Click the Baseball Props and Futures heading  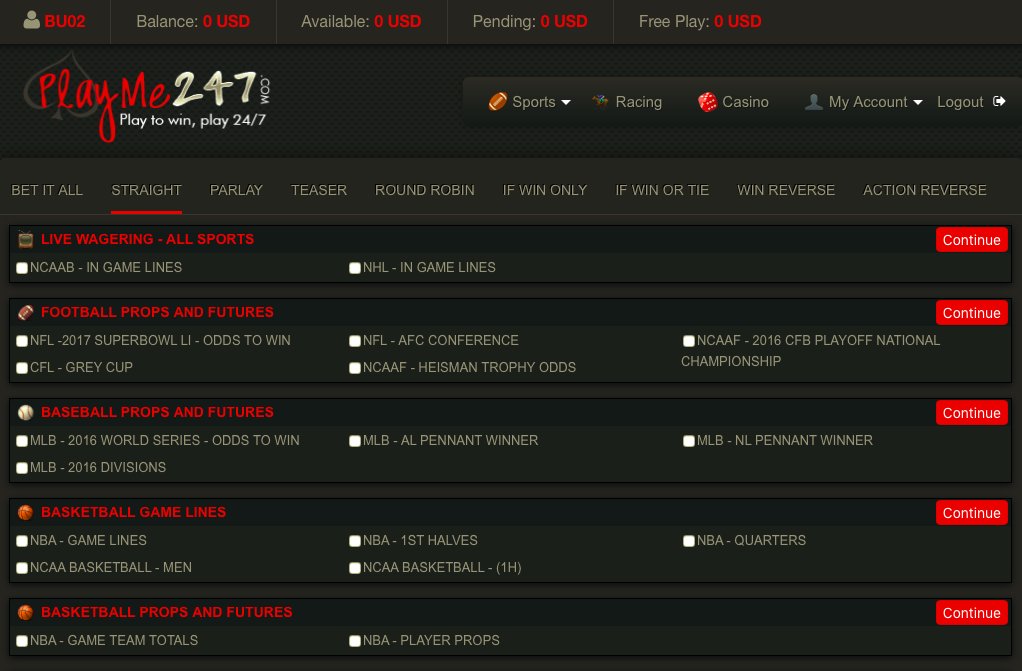pyautogui.click(x=157, y=412)
